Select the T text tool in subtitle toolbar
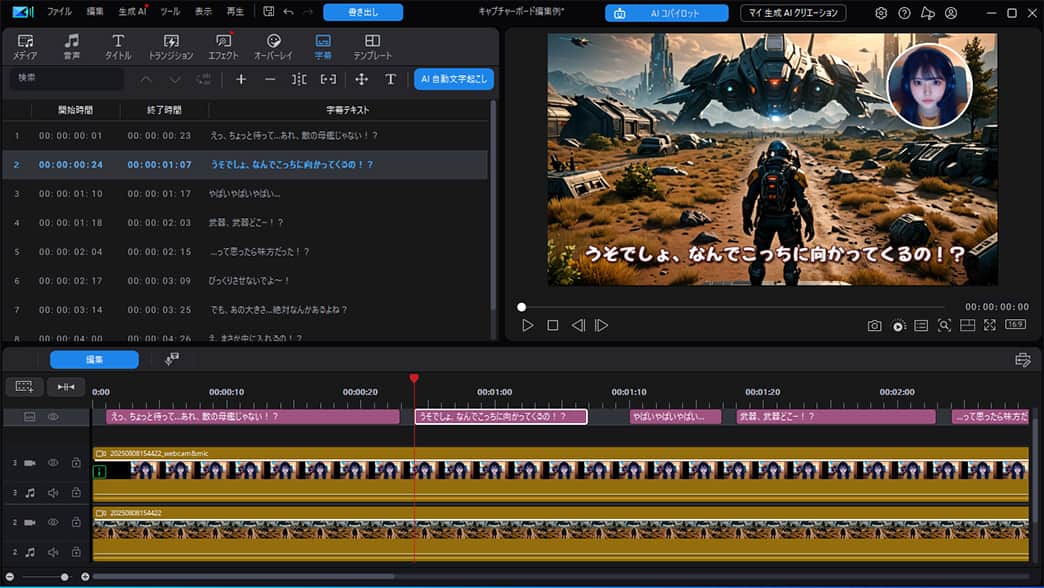This screenshot has height=588, width=1044. coord(389,79)
